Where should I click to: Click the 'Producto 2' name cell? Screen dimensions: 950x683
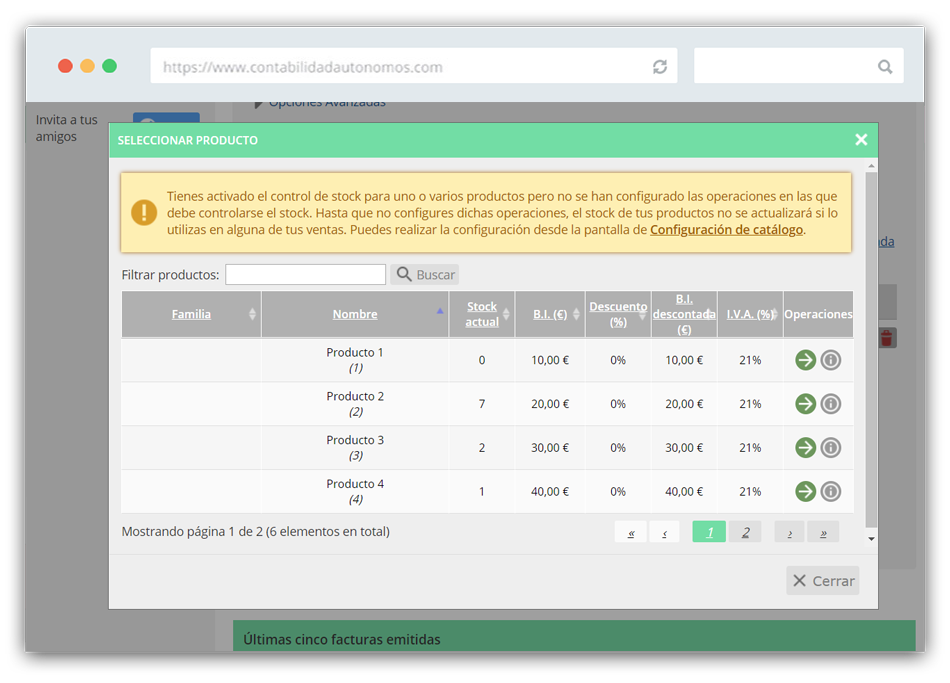pyautogui.click(x=355, y=404)
